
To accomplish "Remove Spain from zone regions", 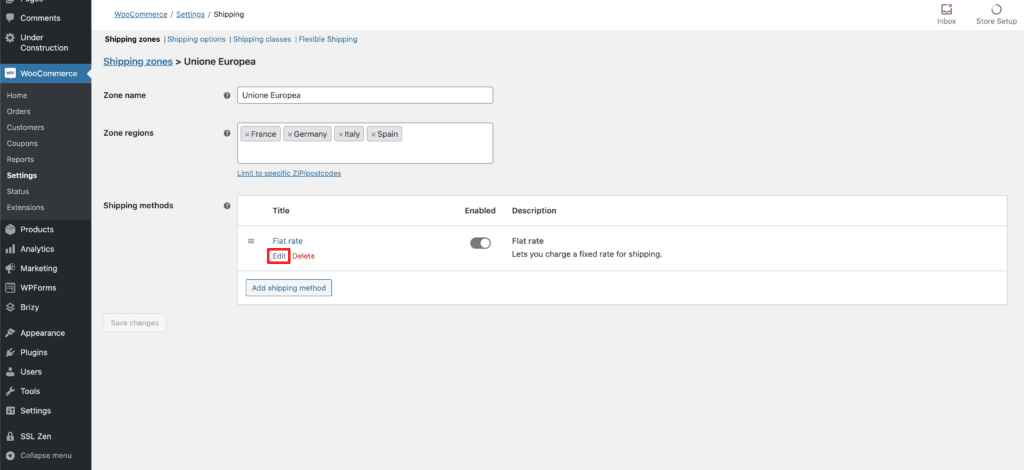I will (373, 134).
